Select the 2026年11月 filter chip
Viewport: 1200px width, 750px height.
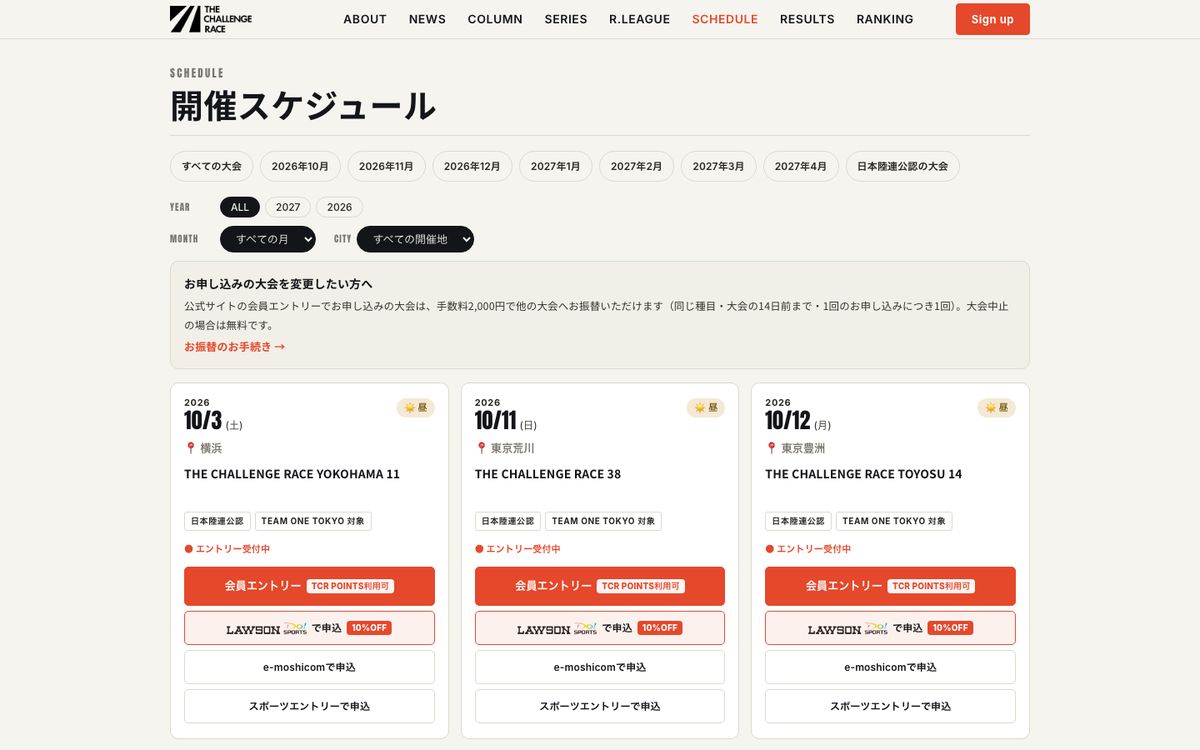pos(386,166)
